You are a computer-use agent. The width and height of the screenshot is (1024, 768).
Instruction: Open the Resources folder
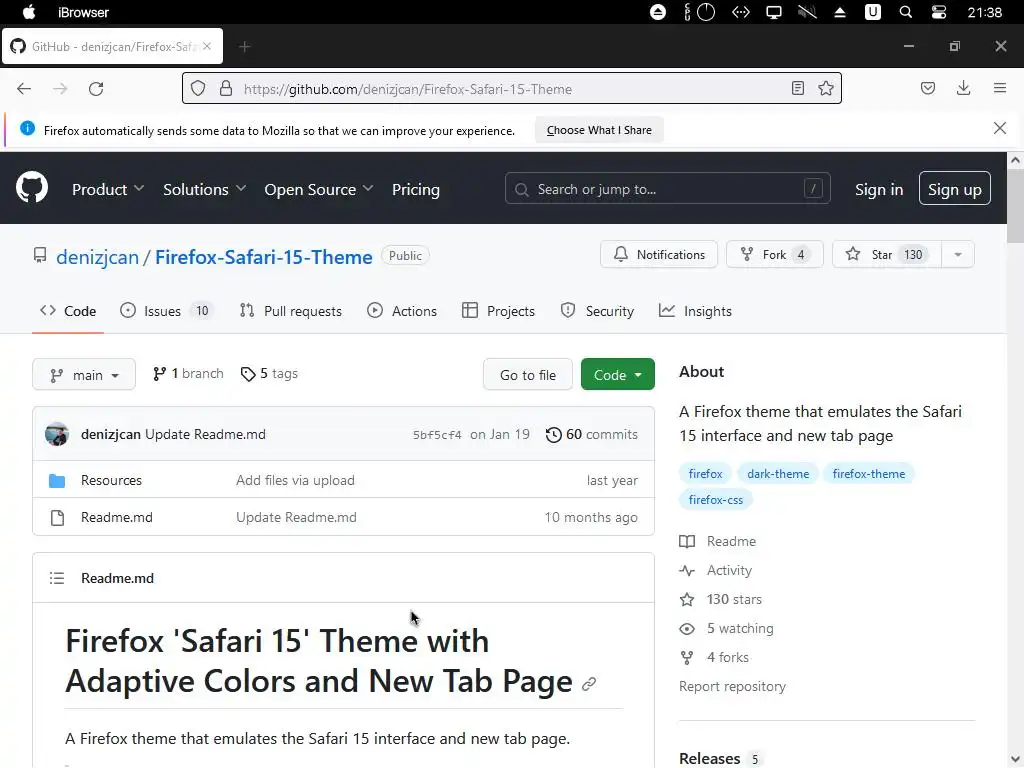coord(111,481)
